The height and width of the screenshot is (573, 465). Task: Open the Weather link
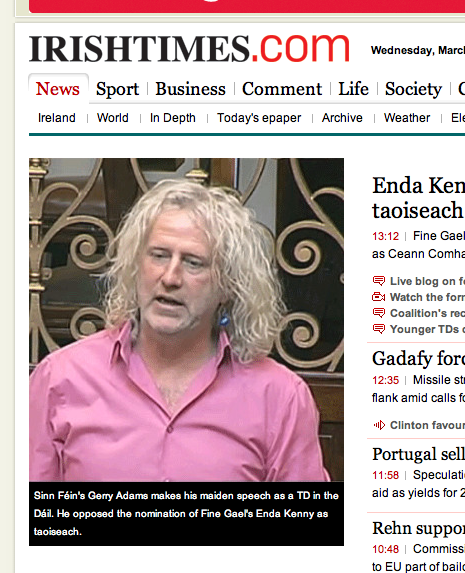(407, 118)
